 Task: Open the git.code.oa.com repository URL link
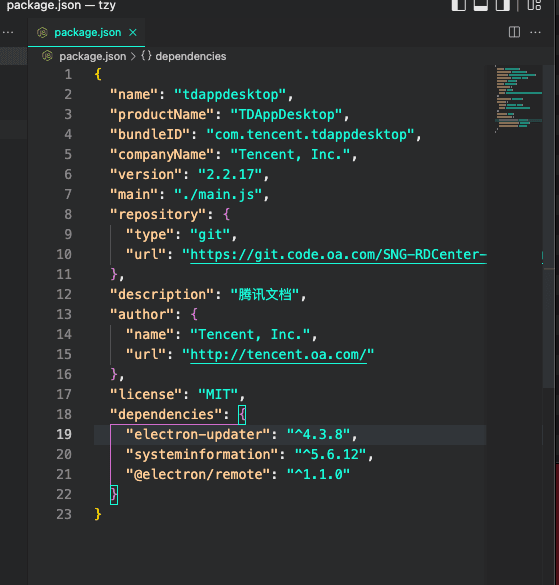pyautogui.click(x=338, y=254)
